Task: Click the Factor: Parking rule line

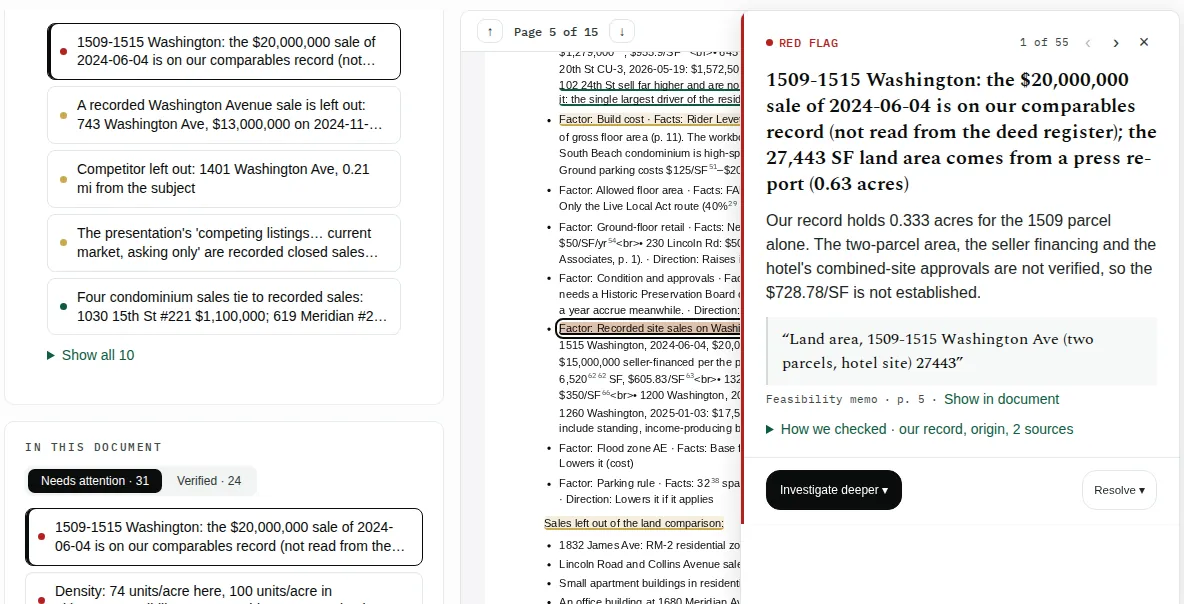Action: pyautogui.click(x=649, y=483)
